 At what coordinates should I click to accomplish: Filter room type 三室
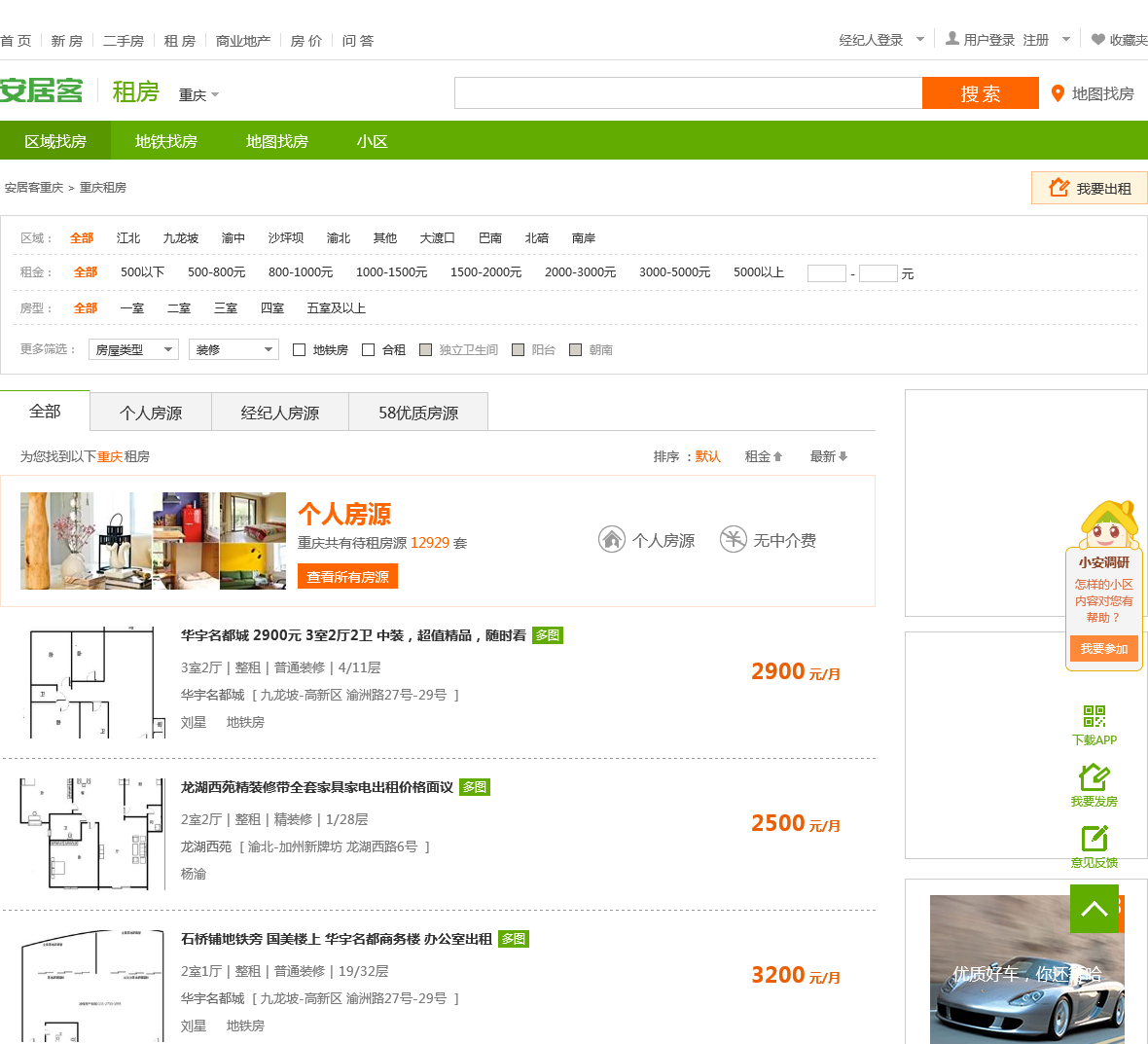[x=226, y=308]
